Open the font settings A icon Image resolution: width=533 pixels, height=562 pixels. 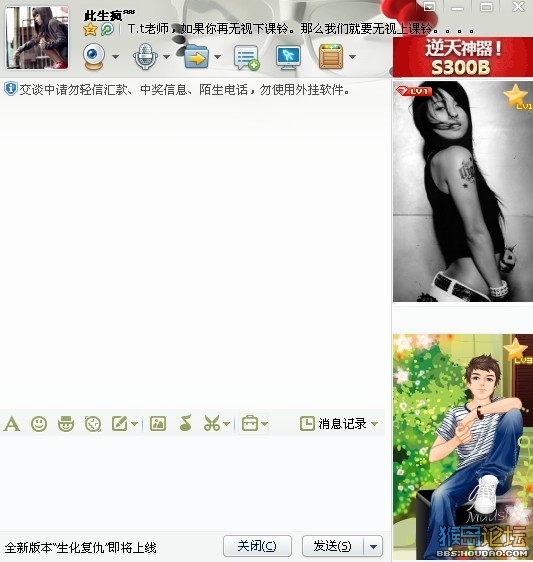click(x=12, y=424)
